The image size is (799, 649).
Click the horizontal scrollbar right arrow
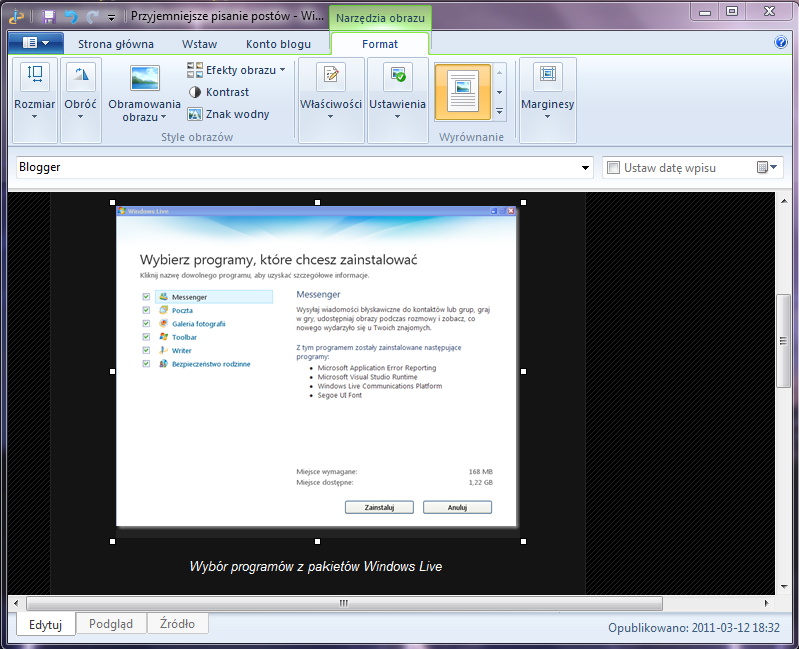click(766, 603)
